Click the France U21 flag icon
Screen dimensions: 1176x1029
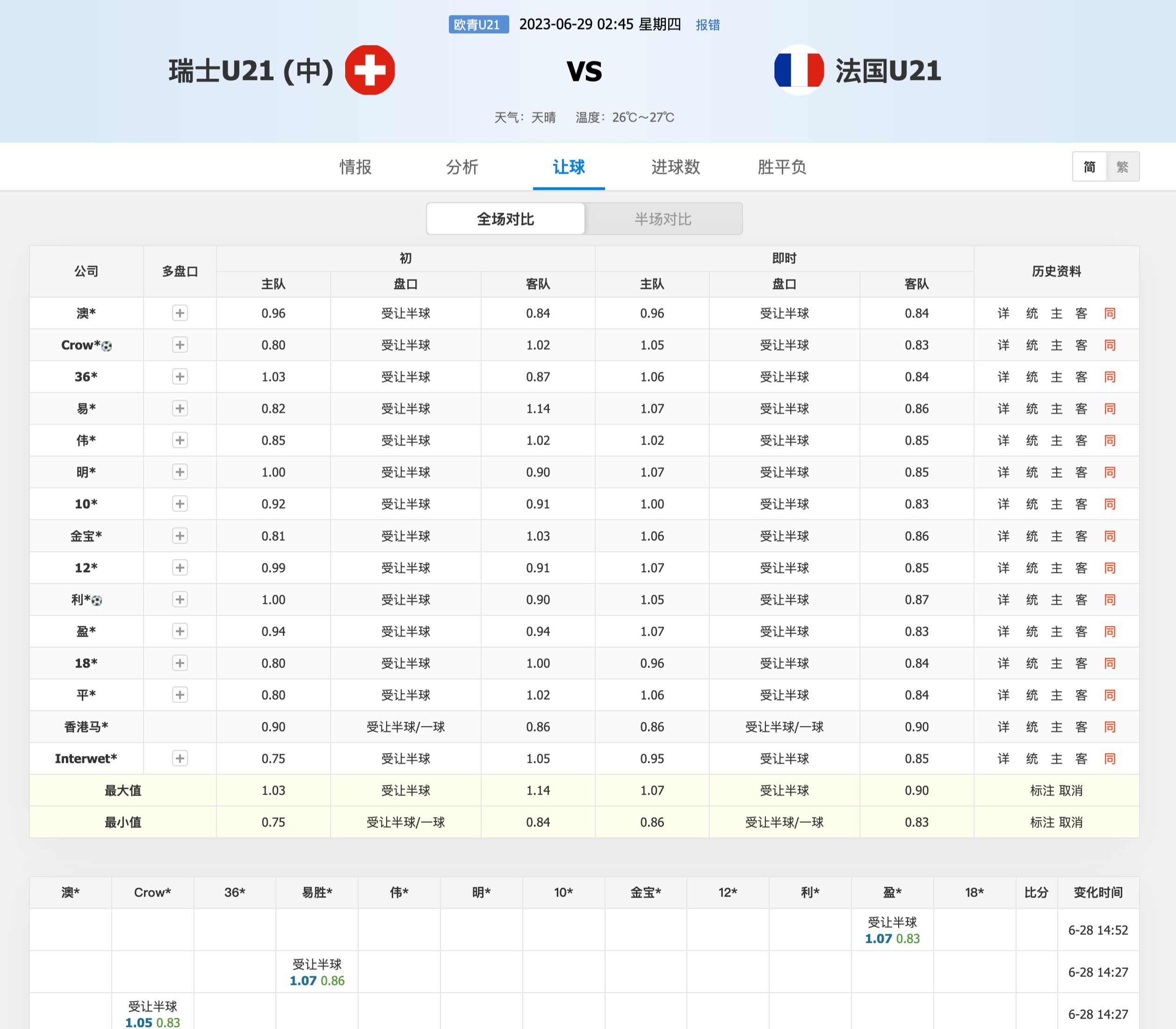coord(799,70)
